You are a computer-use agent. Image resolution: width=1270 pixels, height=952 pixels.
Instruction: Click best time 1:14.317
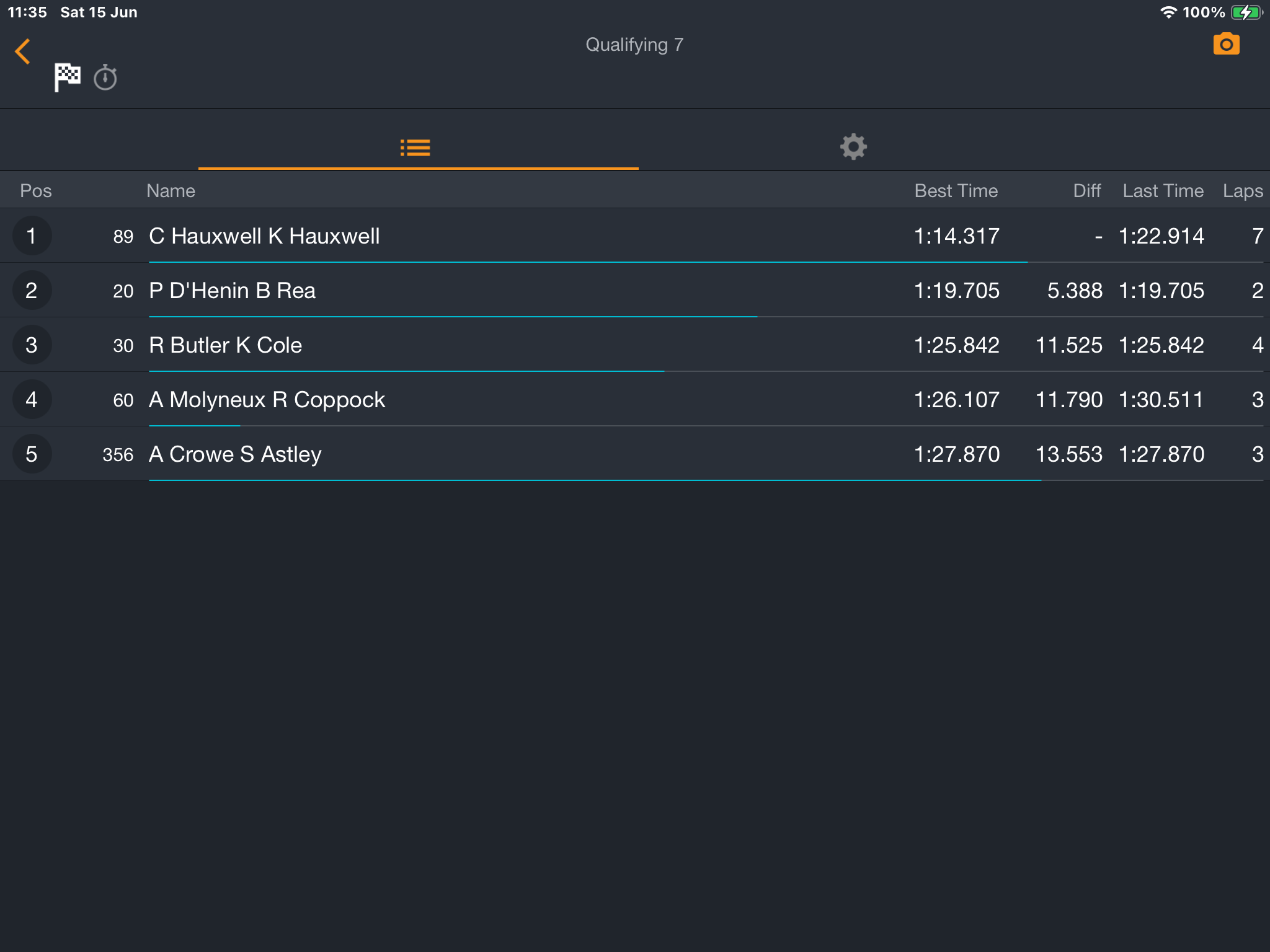(x=956, y=236)
